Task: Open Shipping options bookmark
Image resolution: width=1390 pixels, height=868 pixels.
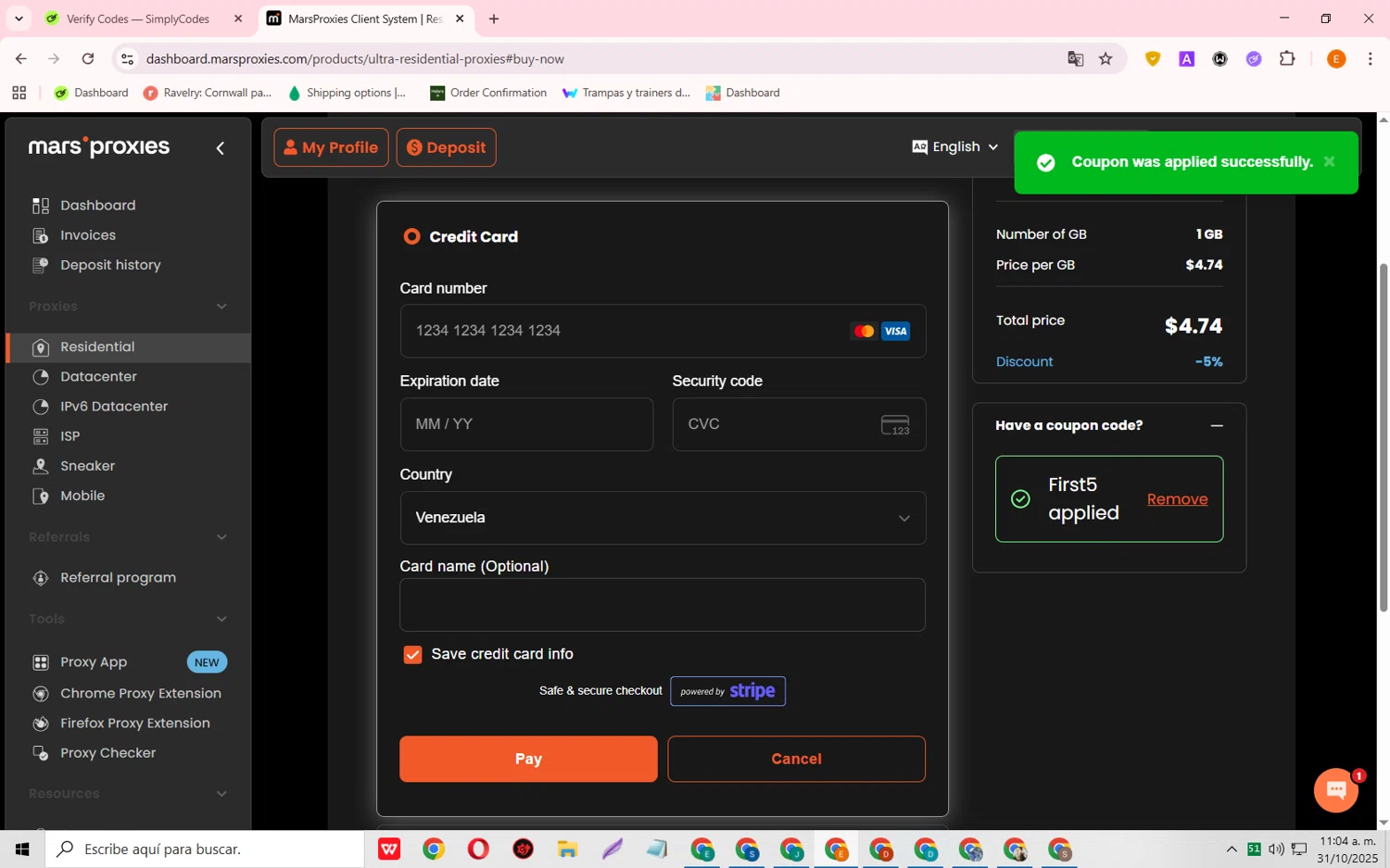Action: [x=347, y=93]
